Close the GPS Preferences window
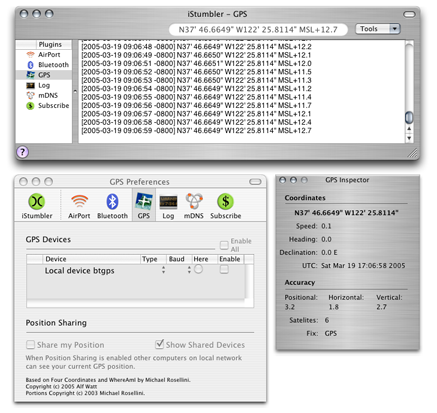 point(23,182)
